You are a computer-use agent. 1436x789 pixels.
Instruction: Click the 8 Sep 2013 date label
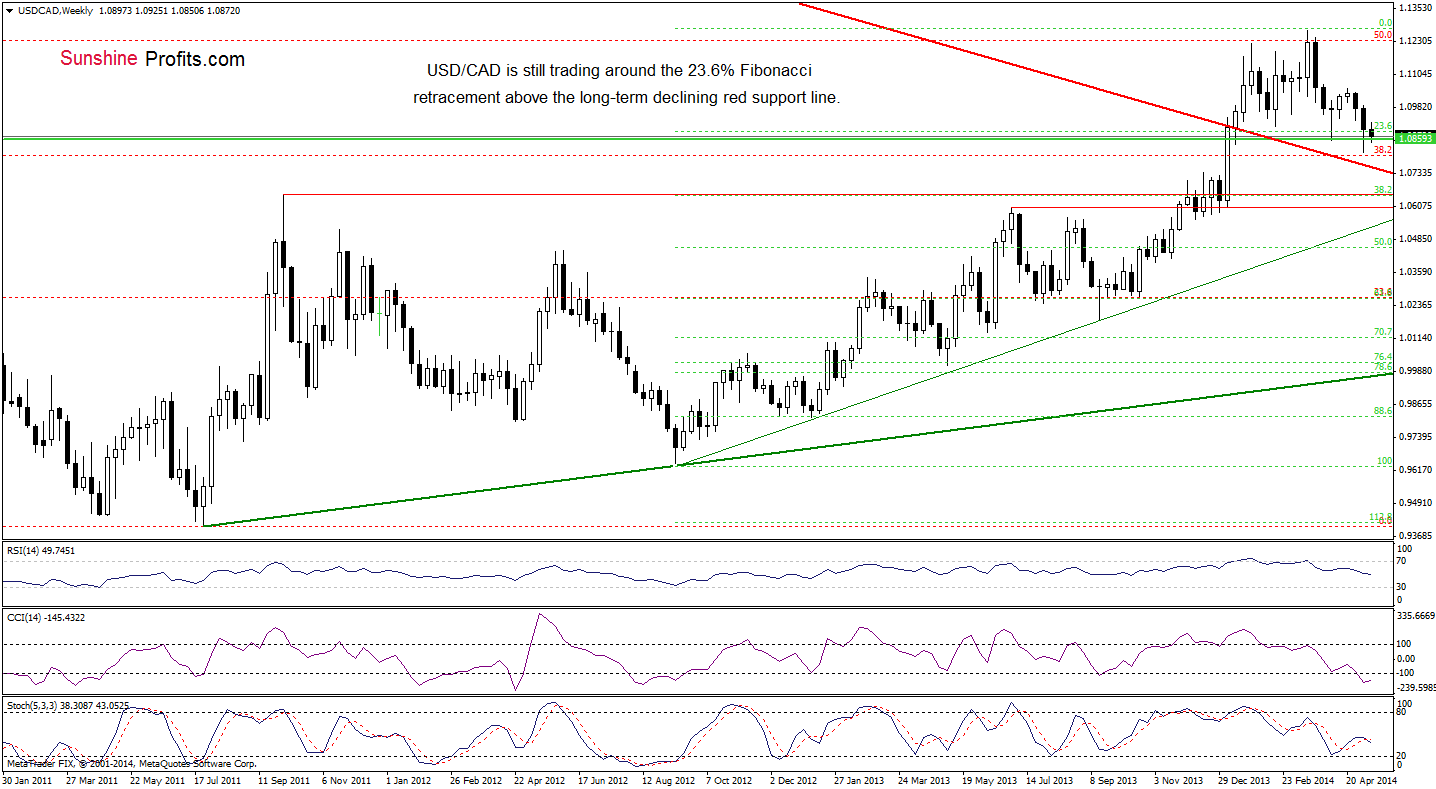[1115, 780]
